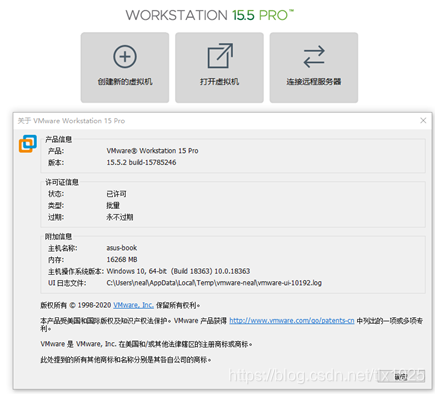Click the create new virtual machine plus icon
Image resolution: width=435 pixels, height=394 pixels.
(x=125, y=57)
